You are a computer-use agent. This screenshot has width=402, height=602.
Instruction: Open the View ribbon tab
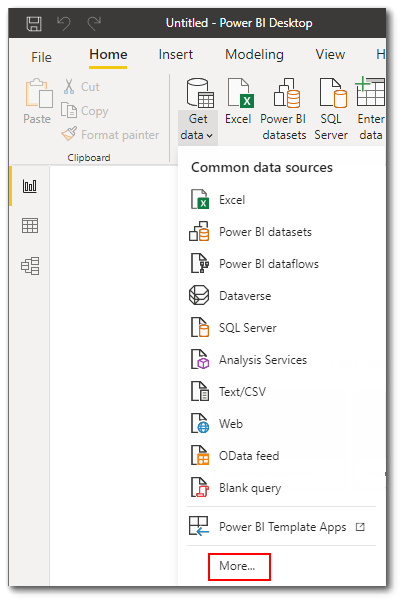coord(330,55)
